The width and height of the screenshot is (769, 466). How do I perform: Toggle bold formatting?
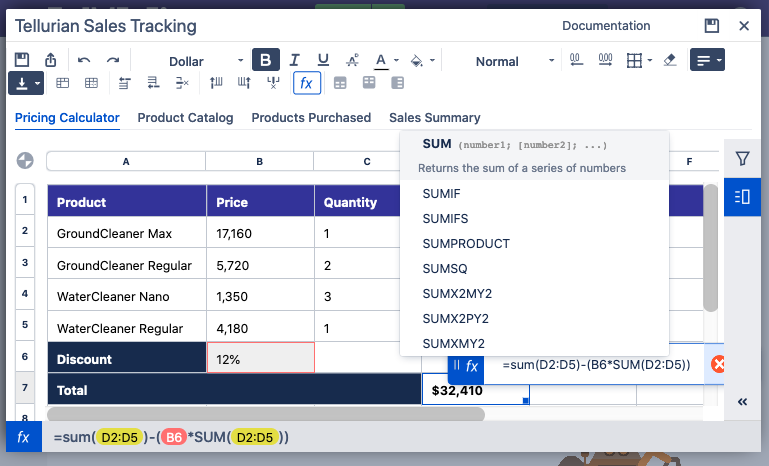click(x=266, y=60)
